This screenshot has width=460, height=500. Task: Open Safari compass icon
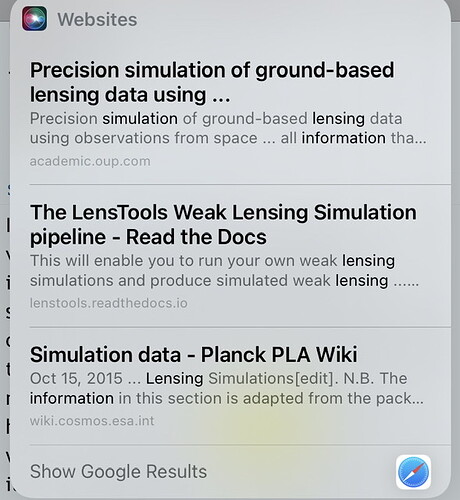[413, 472]
